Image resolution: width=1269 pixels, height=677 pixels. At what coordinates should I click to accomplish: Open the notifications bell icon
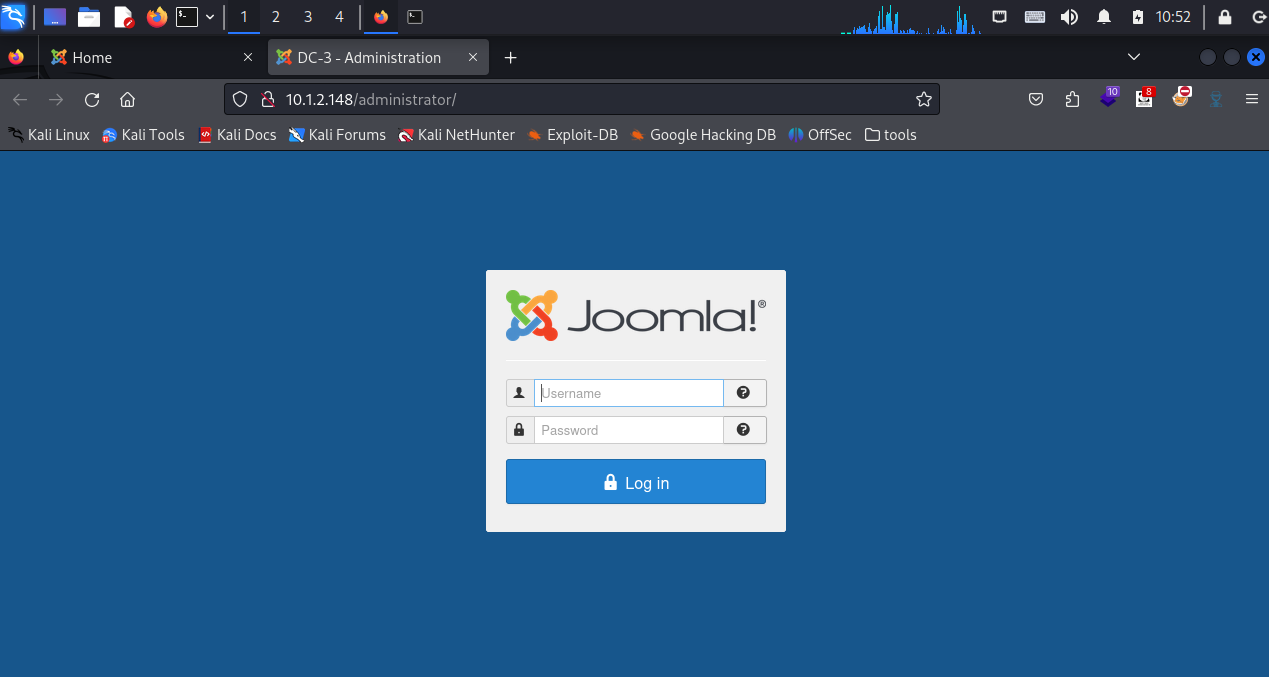(x=1104, y=17)
